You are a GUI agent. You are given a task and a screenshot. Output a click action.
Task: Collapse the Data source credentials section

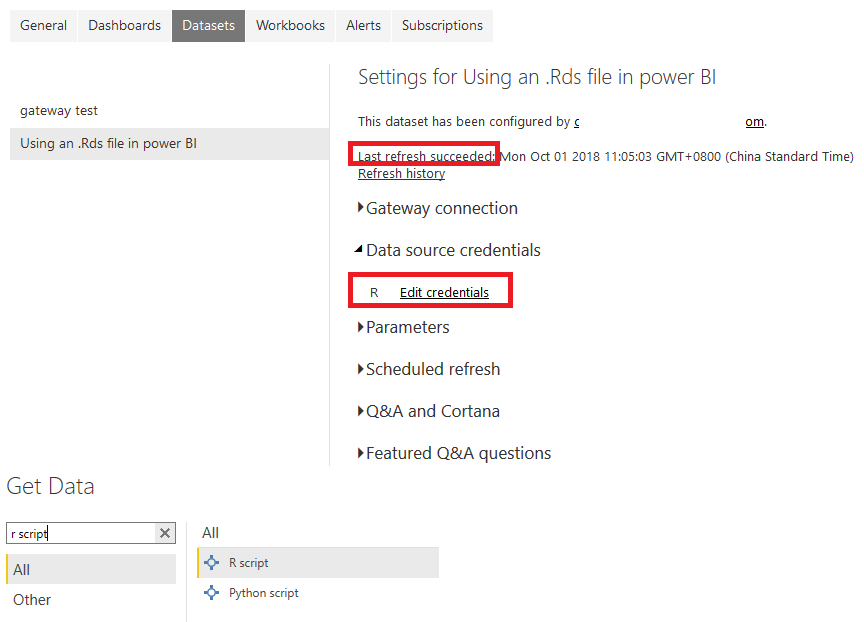click(447, 250)
